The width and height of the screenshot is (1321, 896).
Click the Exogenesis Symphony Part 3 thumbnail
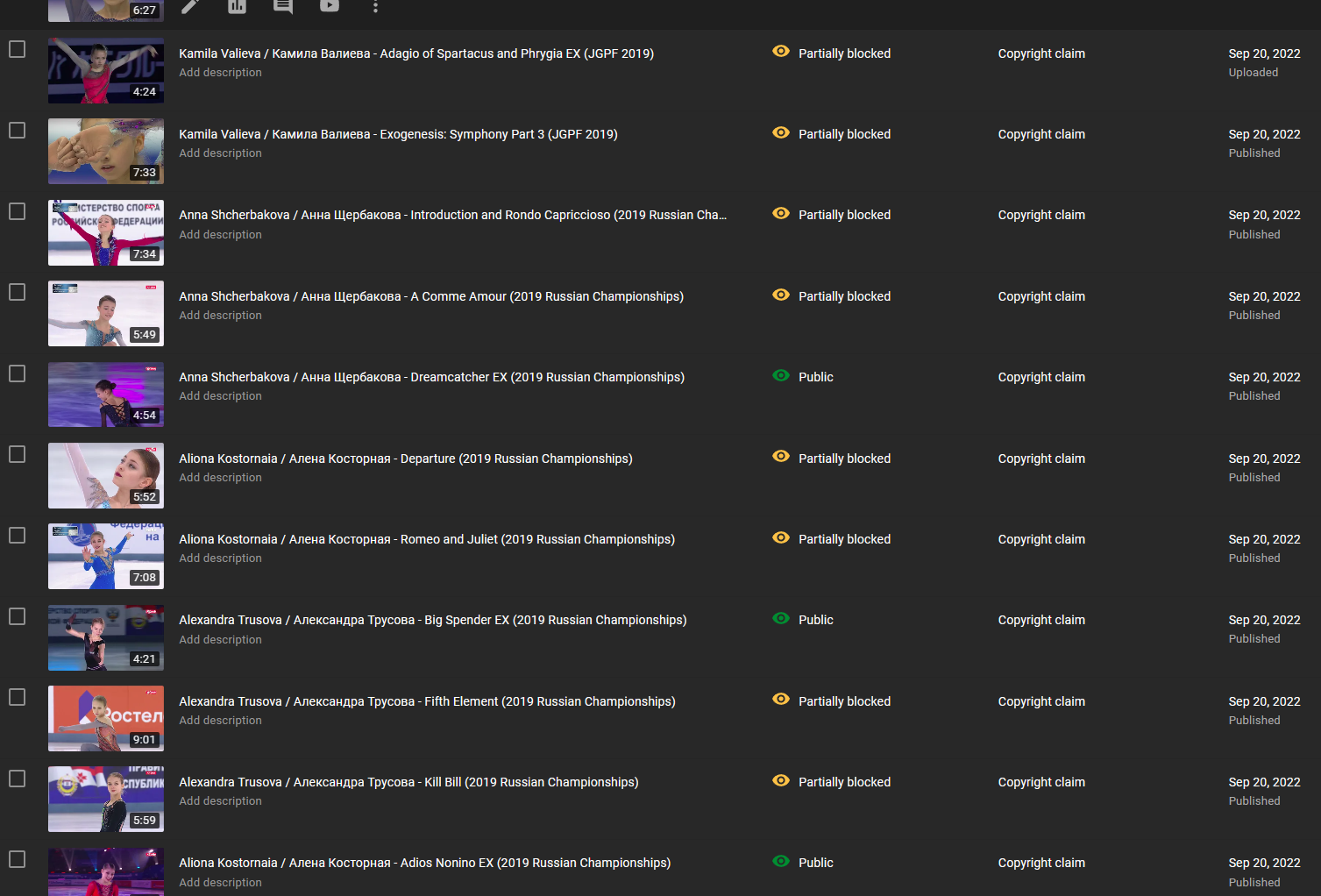(x=106, y=151)
